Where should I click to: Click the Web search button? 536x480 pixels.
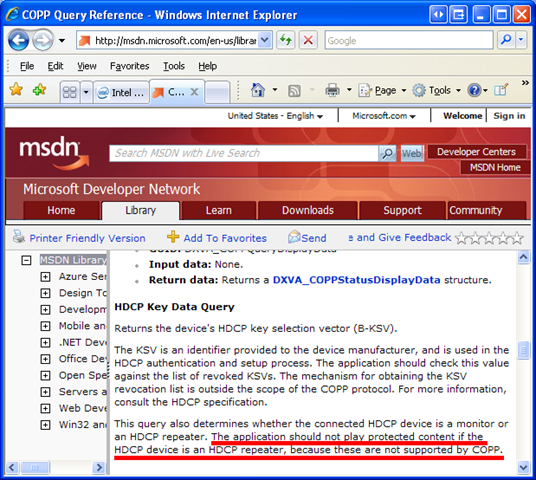click(412, 153)
